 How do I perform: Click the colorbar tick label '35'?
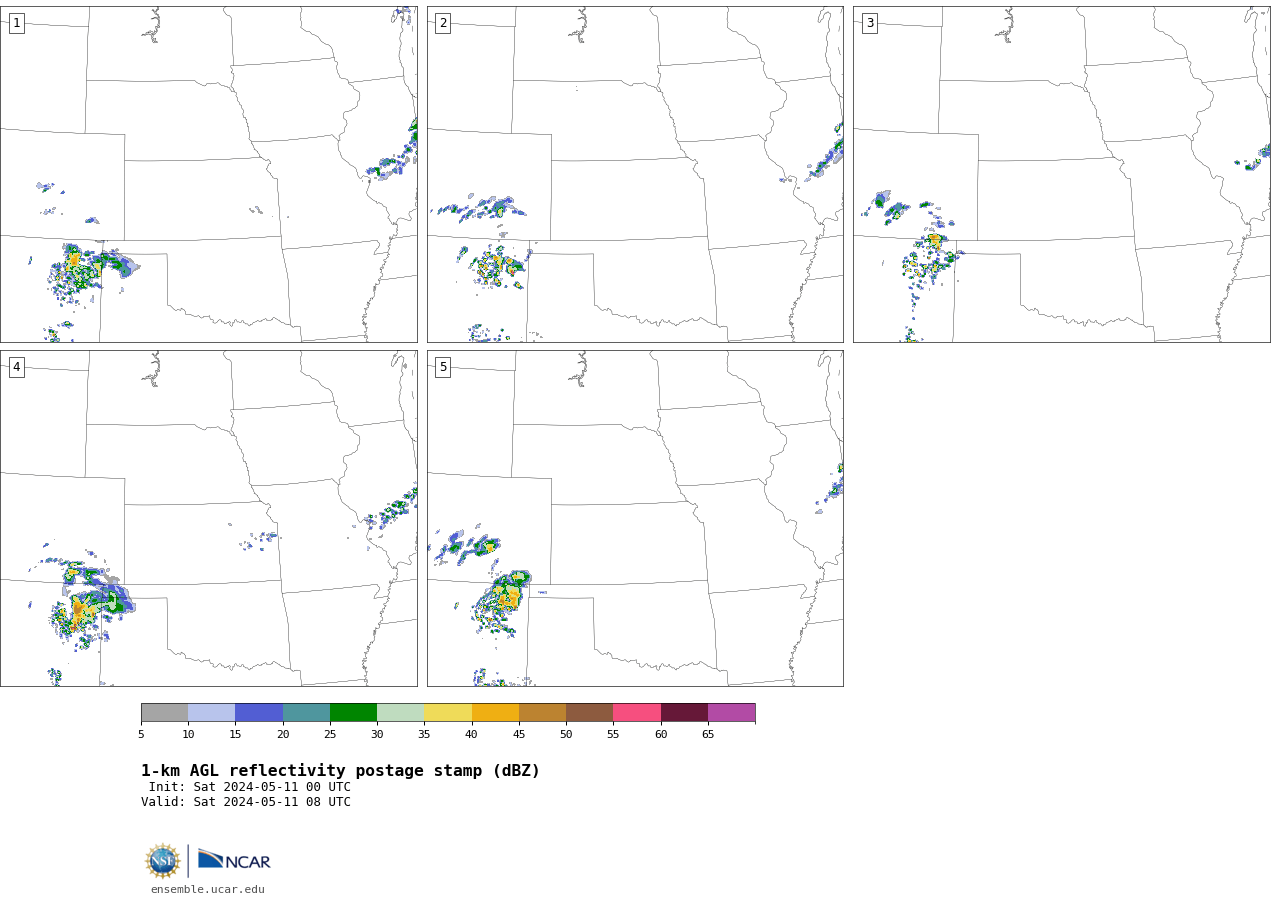424,735
